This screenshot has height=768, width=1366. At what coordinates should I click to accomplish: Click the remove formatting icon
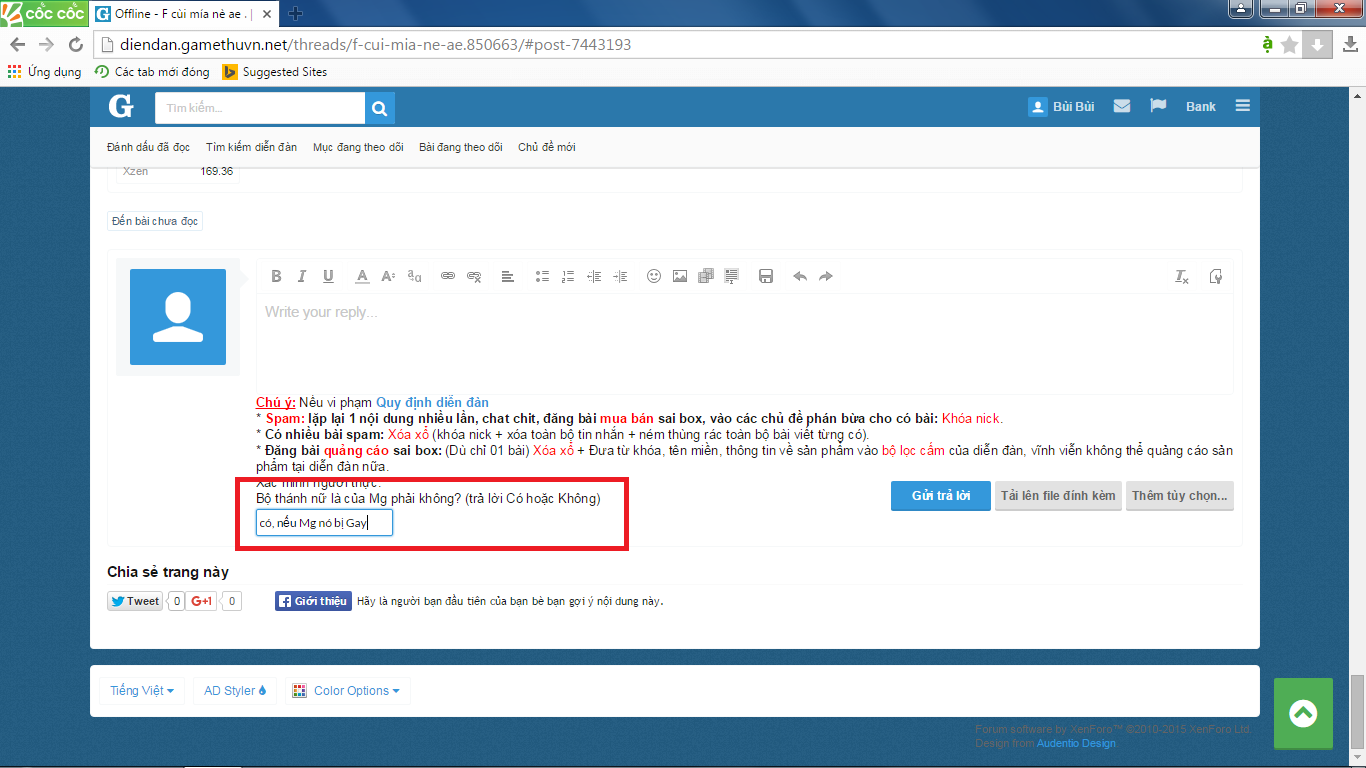(1181, 277)
